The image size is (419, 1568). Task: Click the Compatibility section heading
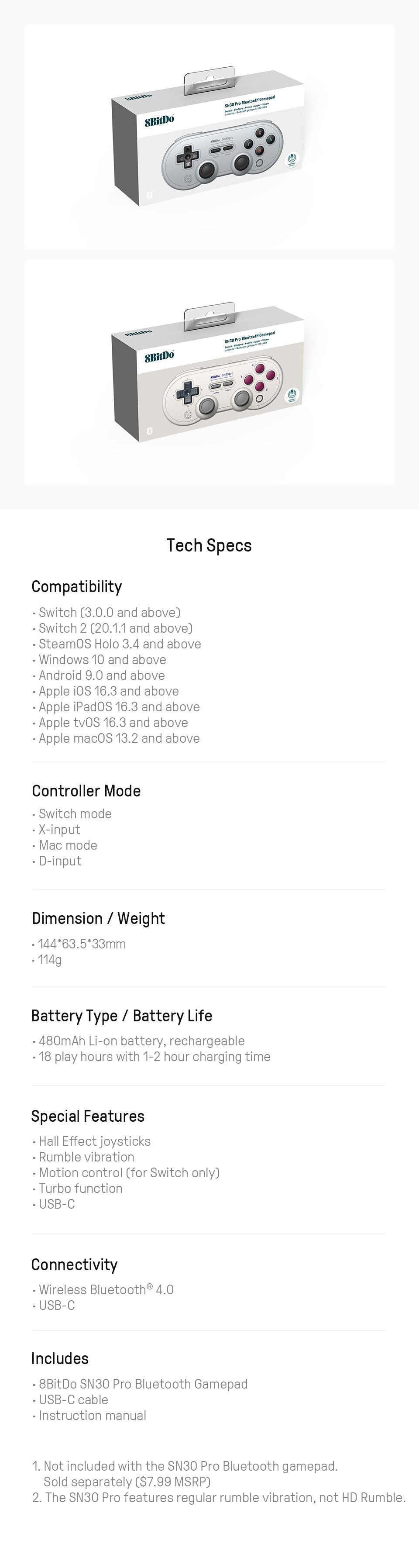(x=77, y=587)
